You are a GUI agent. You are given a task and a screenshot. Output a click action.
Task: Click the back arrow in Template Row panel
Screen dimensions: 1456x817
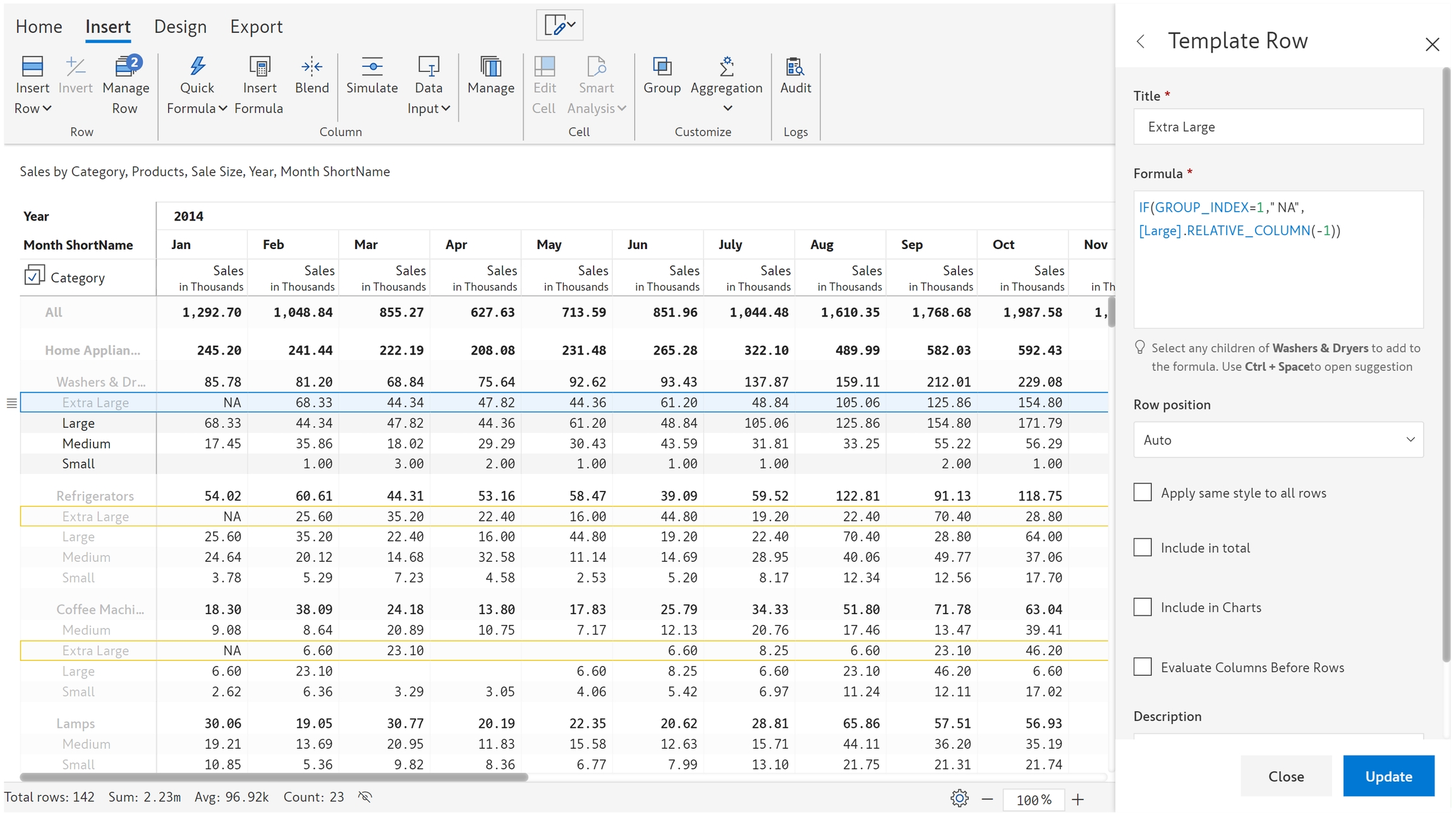[1141, 42]
